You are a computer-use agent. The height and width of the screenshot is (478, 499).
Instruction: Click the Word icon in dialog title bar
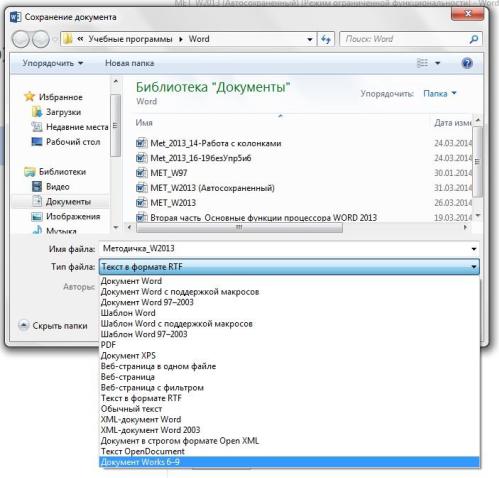click(15, 17)
